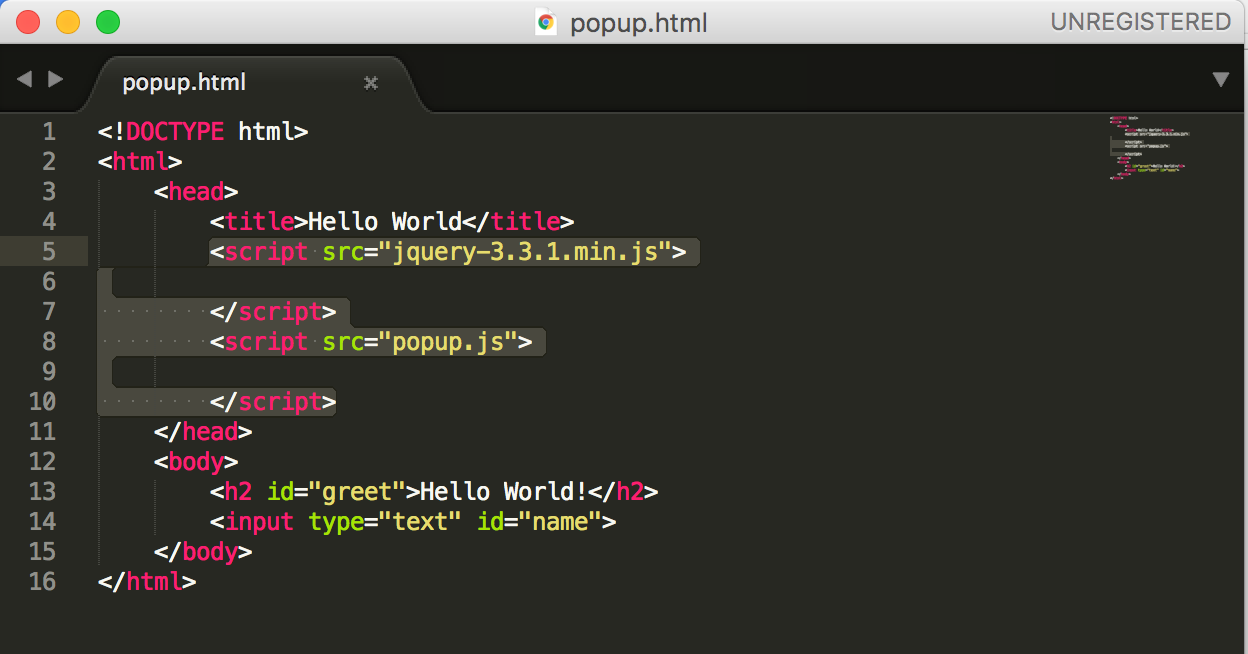Viewport: 1248px width, 654px height.
Task: Click the "greet" id string on line 13
Action: [x=357, y=492]
